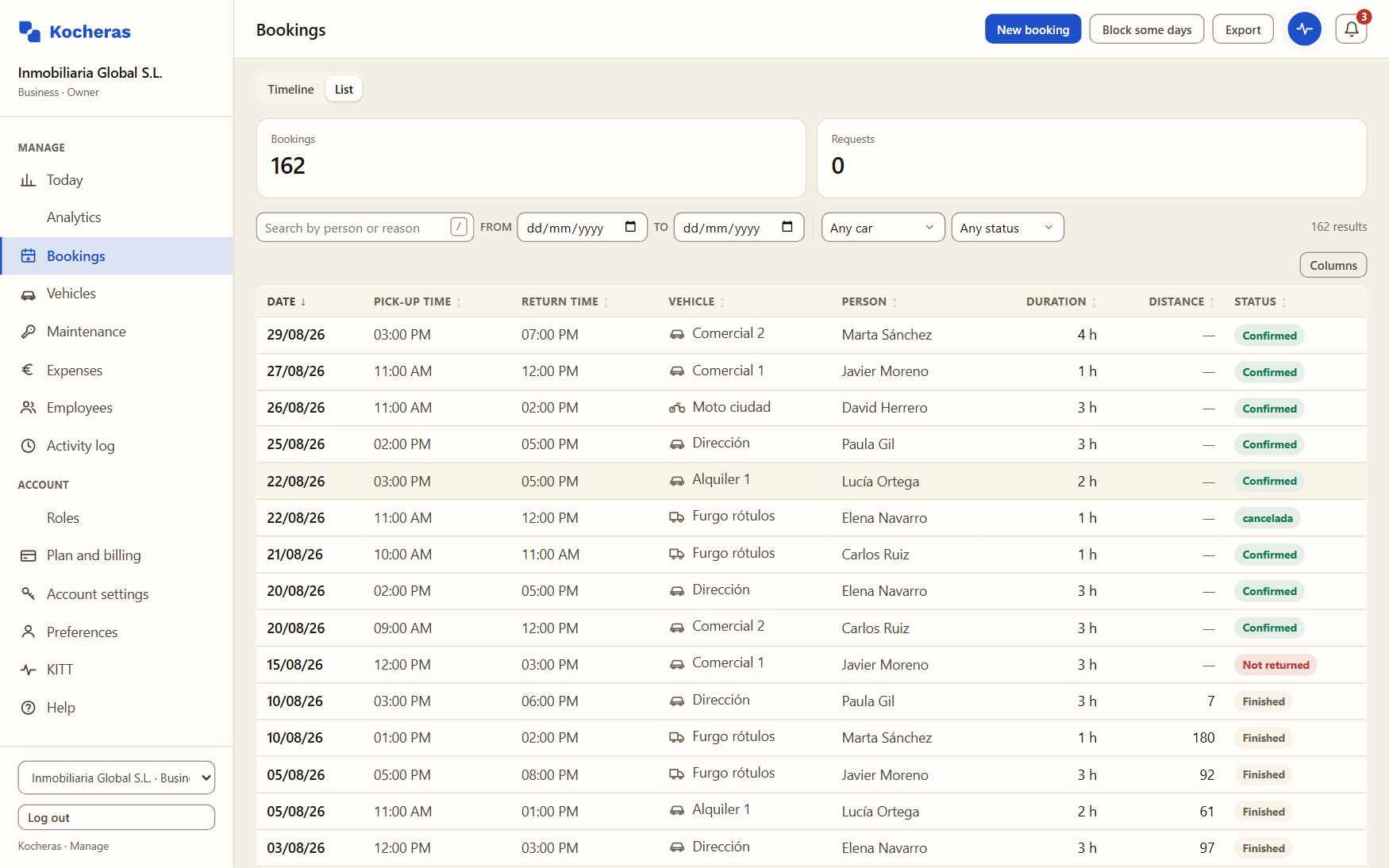The width and height of the screenshot is (1389, 868).
Task: Open the Any car dropdown
Action: (883, 227)
